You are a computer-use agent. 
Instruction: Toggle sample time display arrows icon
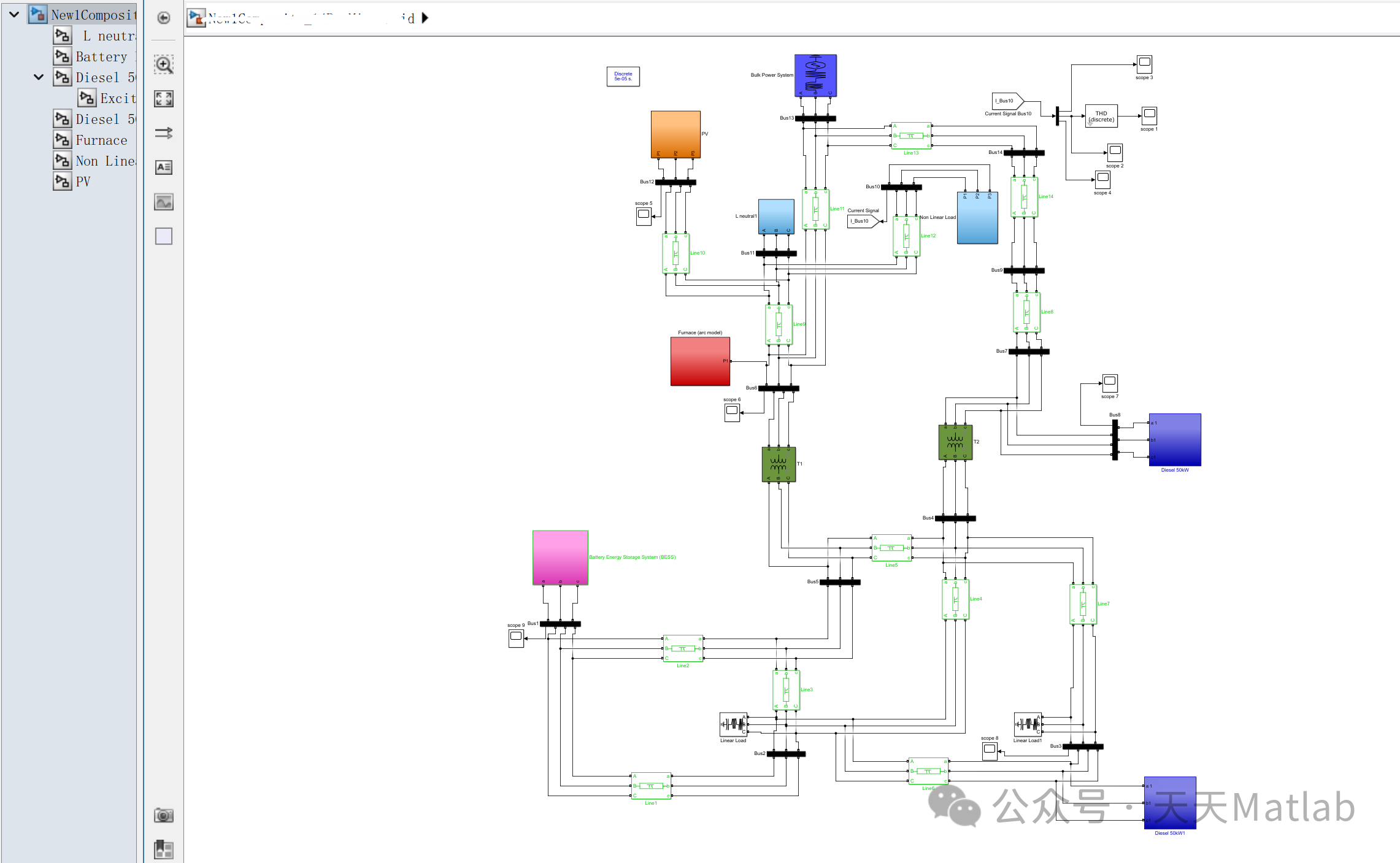(x=163, y=133)
